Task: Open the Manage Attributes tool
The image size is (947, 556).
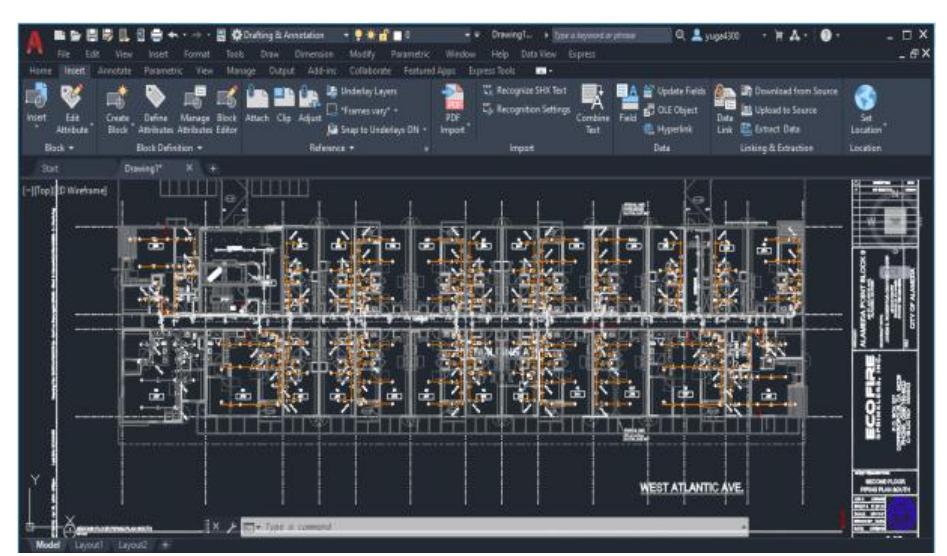Action: tap(194, 109)
